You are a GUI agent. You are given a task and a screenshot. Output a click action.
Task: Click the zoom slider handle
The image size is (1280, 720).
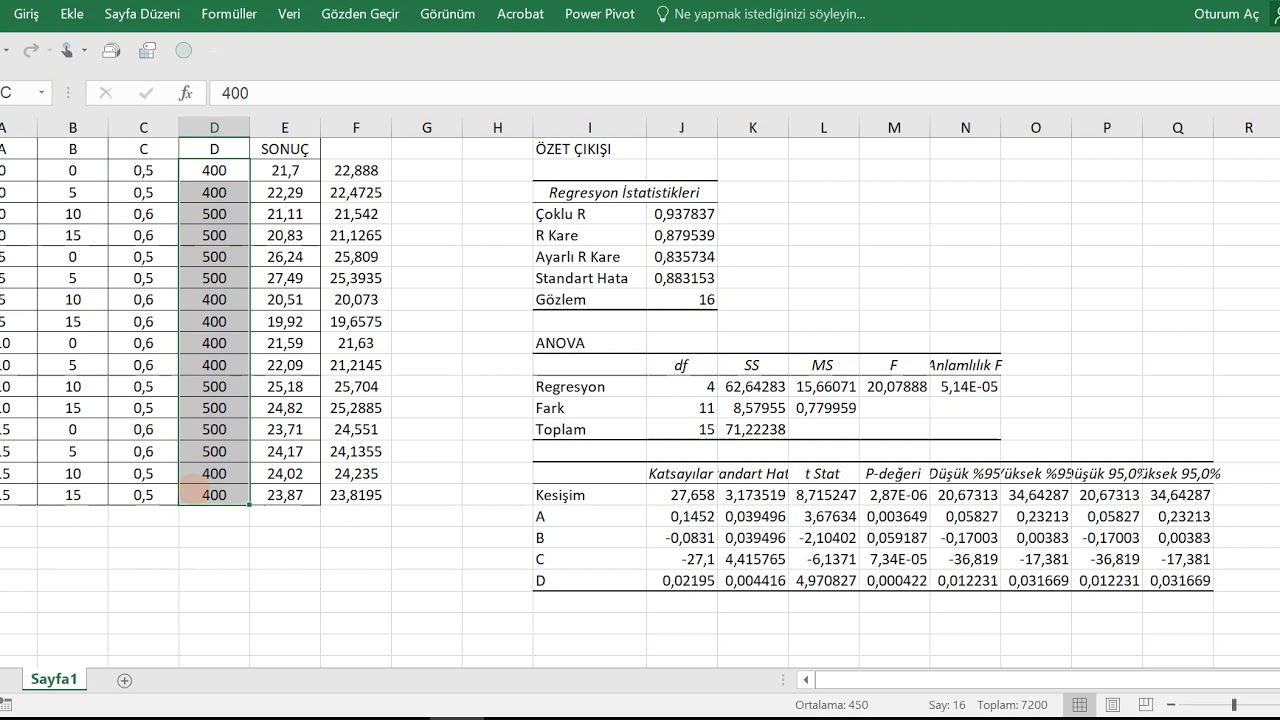coord(1234,705)
